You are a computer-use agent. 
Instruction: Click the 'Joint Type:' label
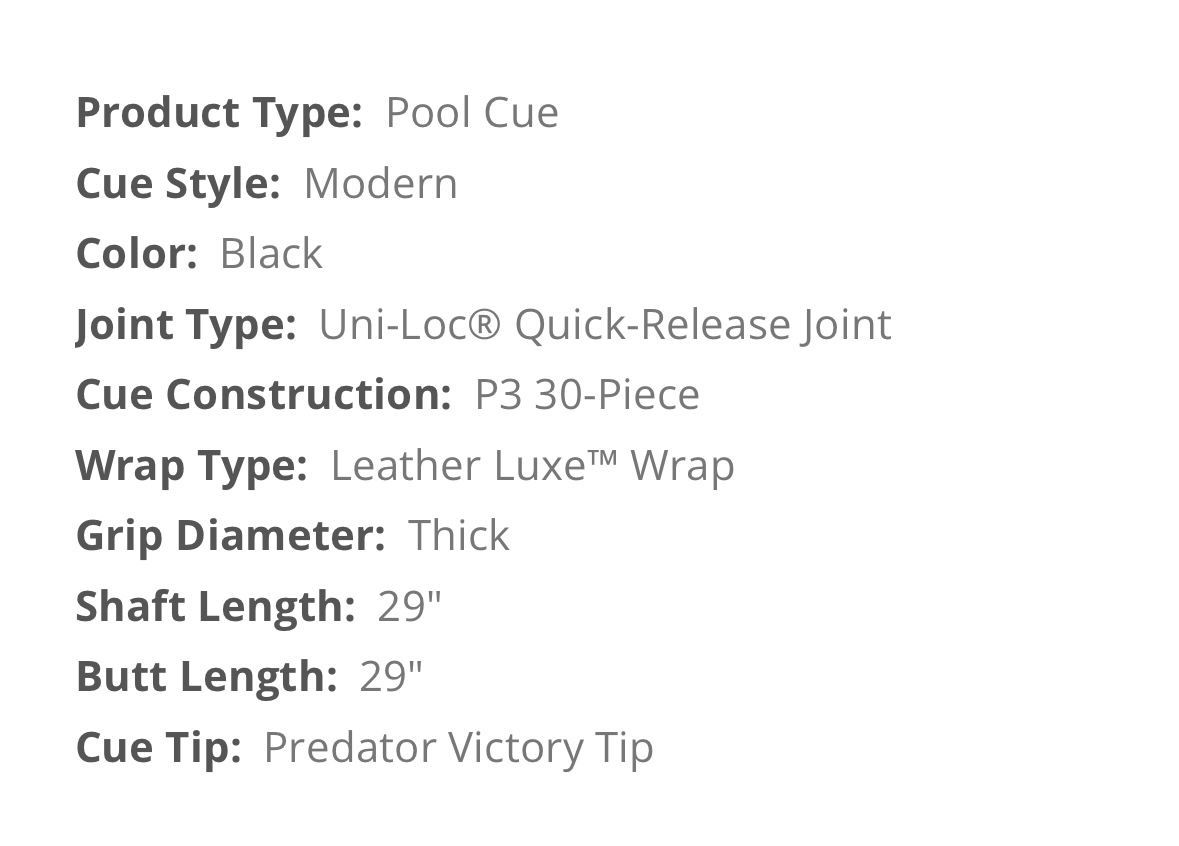pos(185,325)
